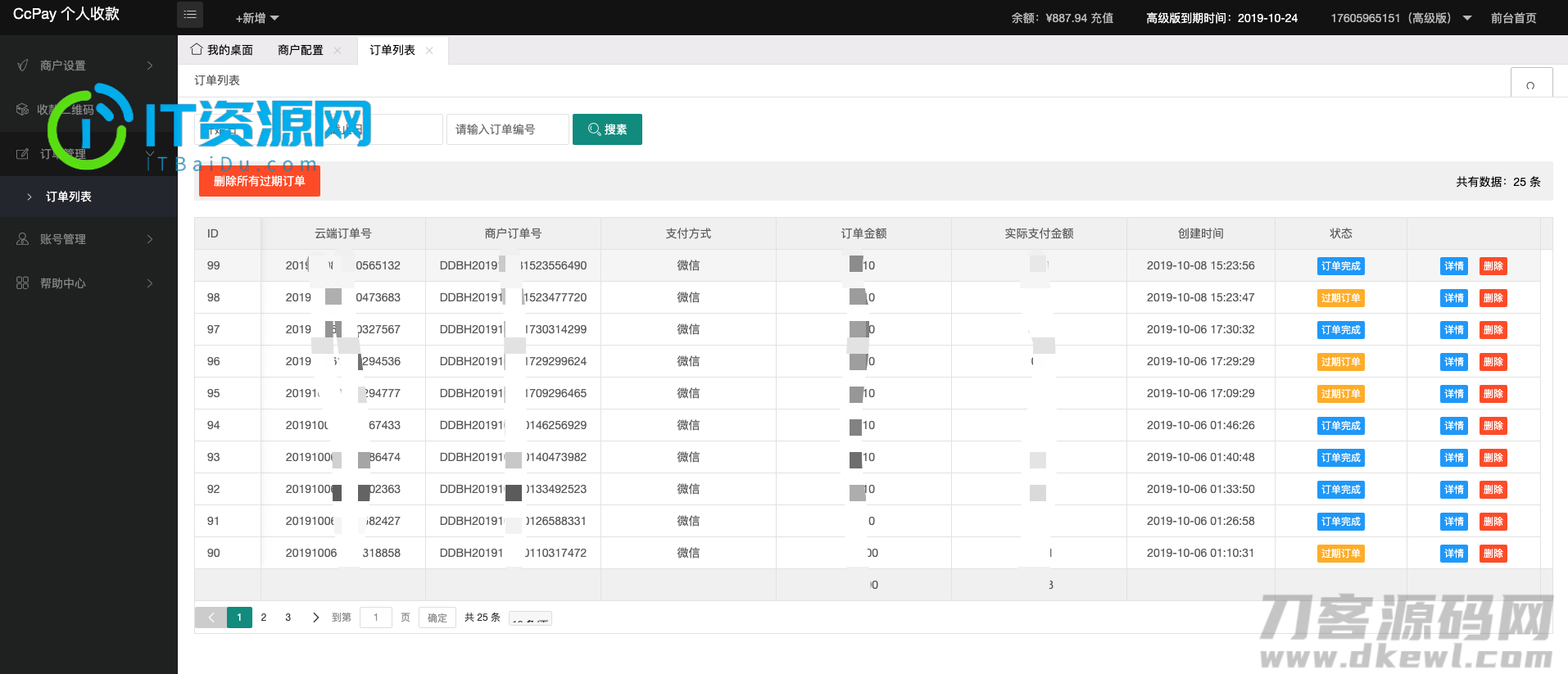Open 详情 for order ID 99
The height and width of the screenshot is (674, 1568).
[1454, 266]
